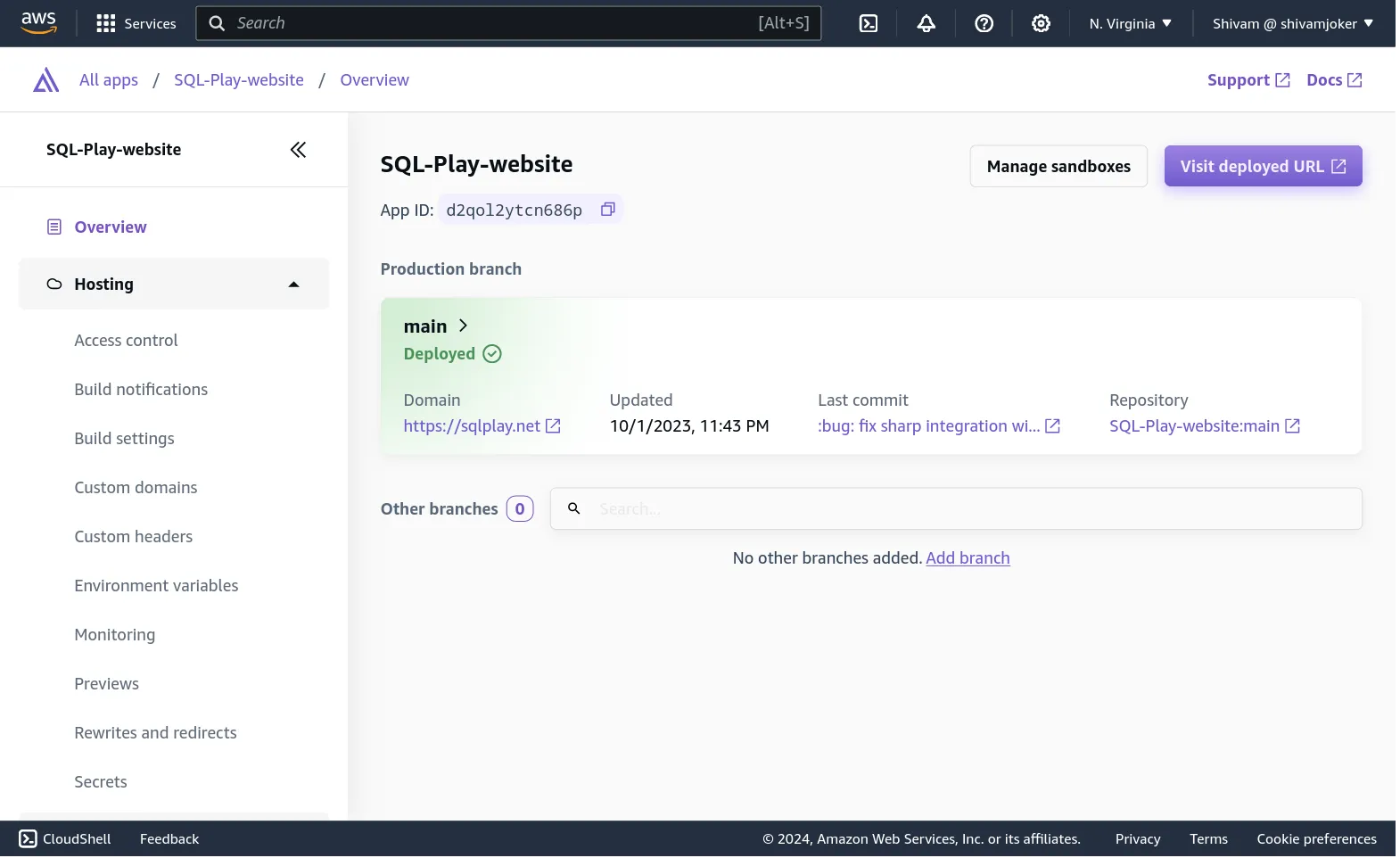
Task: Click Overview breadcrumb link
Action: (375, 80)
